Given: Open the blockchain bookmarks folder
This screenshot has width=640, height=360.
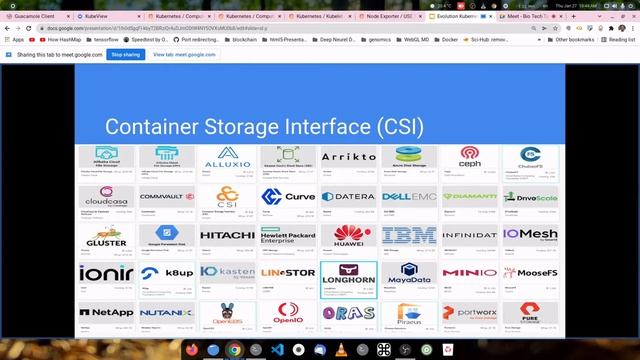Looking at the screenshot, I should point(240,40).
